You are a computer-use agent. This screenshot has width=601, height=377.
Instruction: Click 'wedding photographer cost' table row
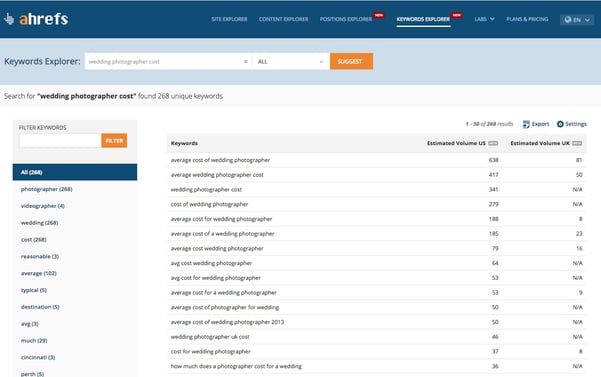[x=376, y=190]
